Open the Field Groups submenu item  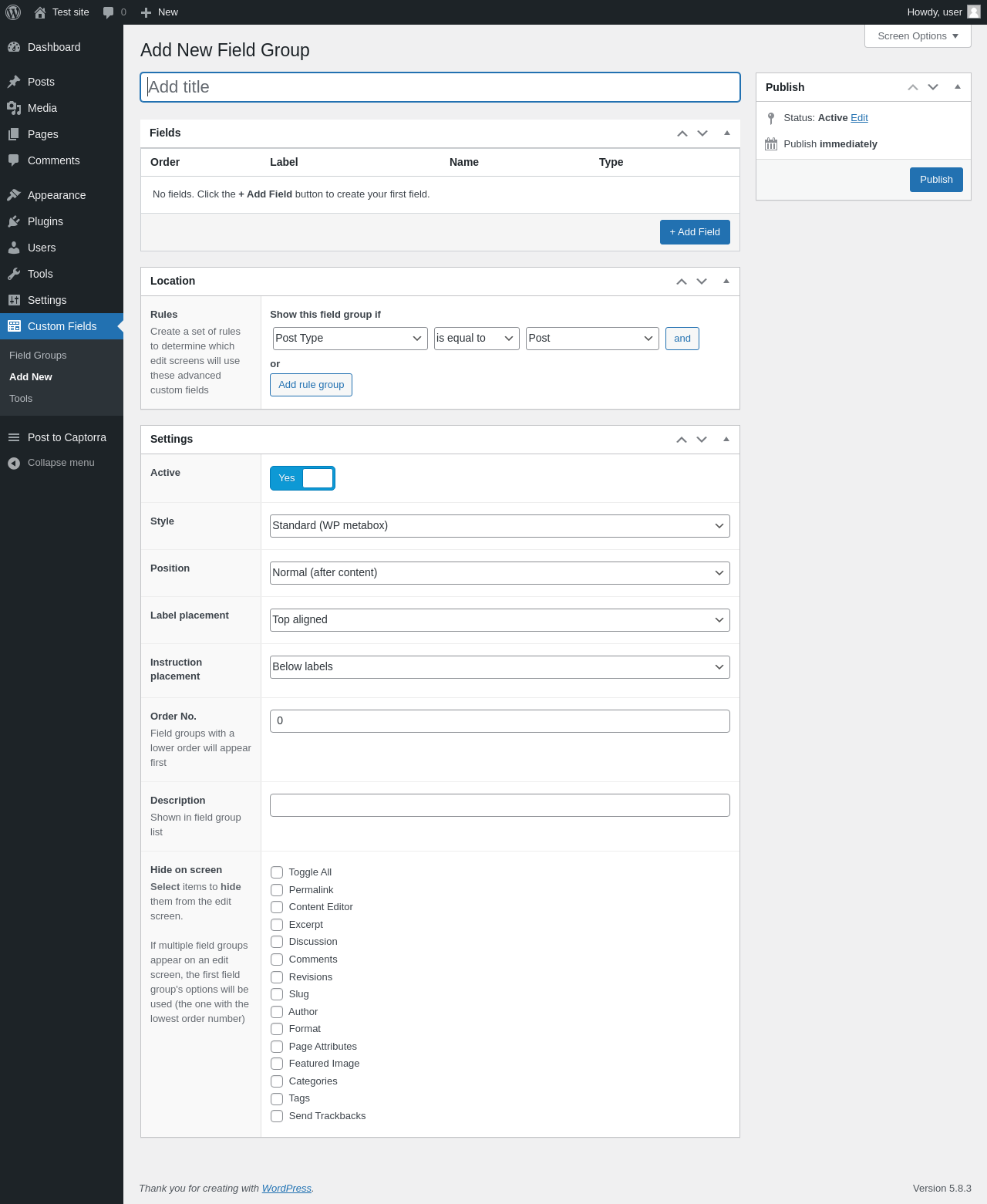tap(38, 356)
